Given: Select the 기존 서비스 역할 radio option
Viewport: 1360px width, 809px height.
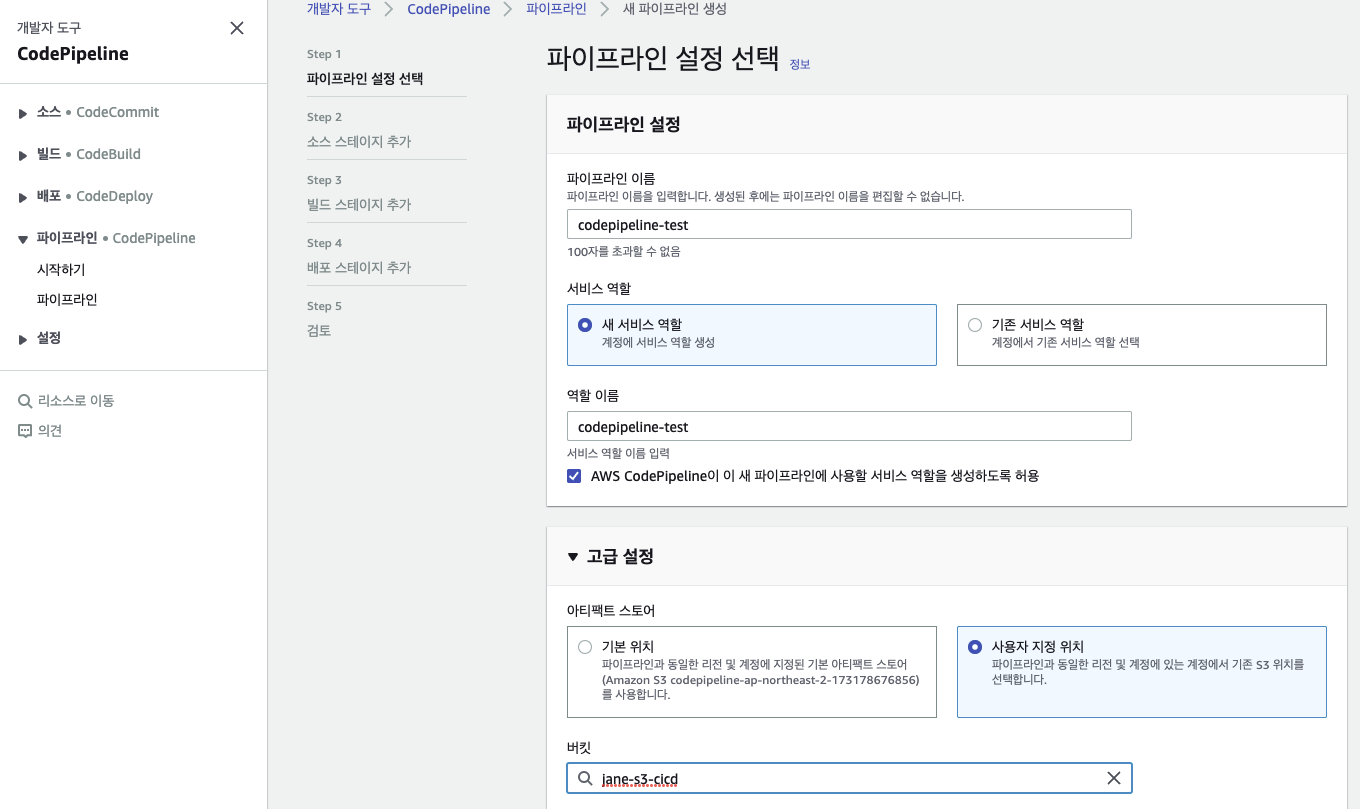Looking at the screenshot, I should click(x=975, y=325).
